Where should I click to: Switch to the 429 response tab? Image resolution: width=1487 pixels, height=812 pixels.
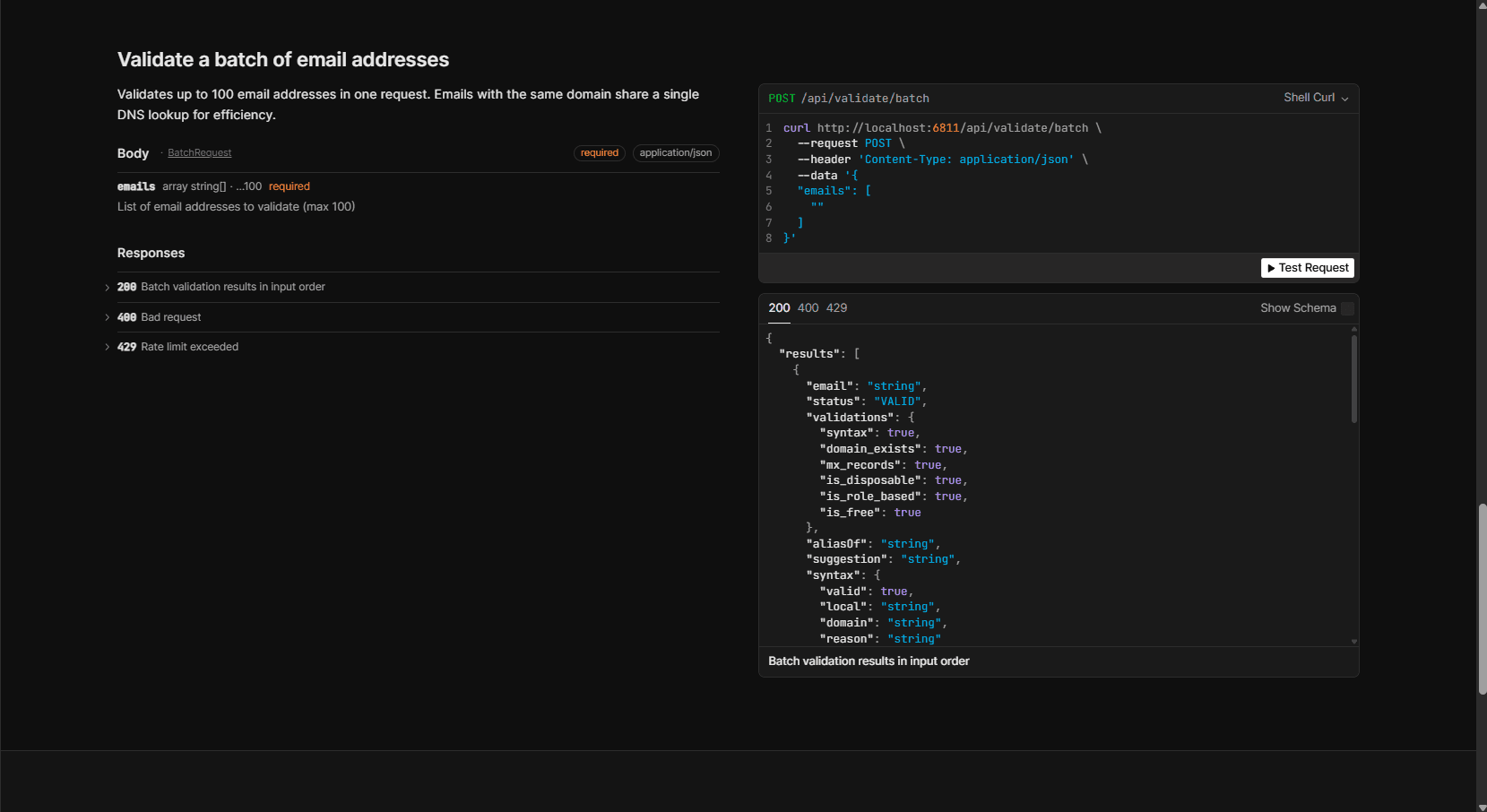pyautogui.click(x=836, y=308)
